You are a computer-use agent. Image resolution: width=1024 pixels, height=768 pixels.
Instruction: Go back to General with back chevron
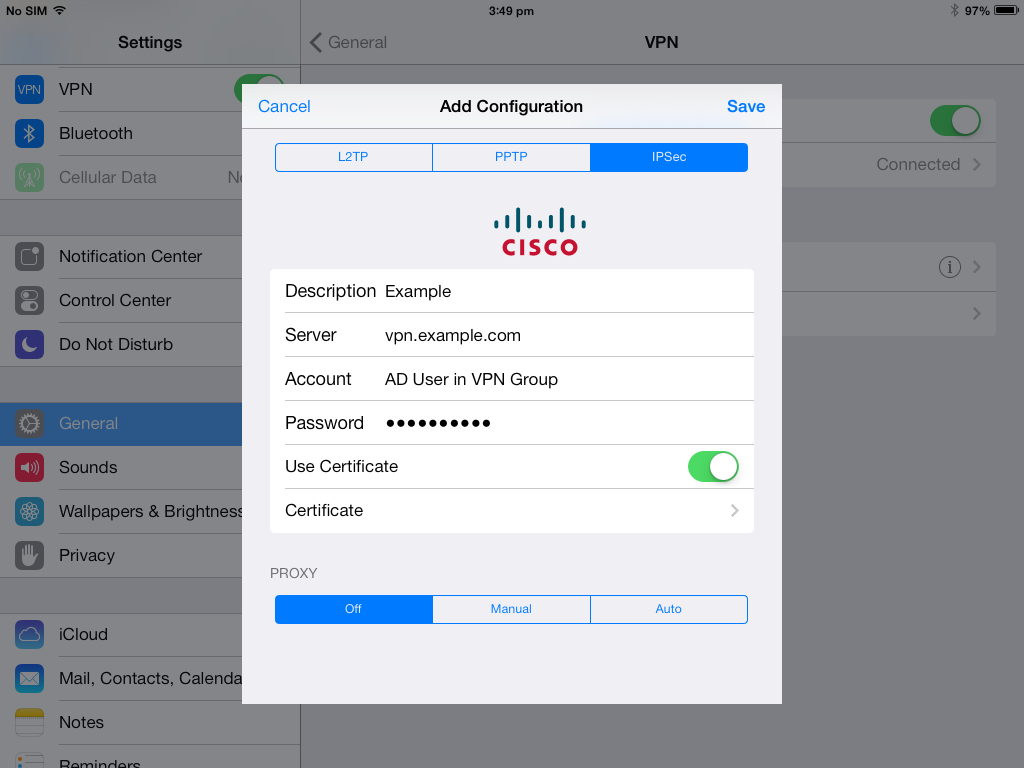tap(315, 42)
